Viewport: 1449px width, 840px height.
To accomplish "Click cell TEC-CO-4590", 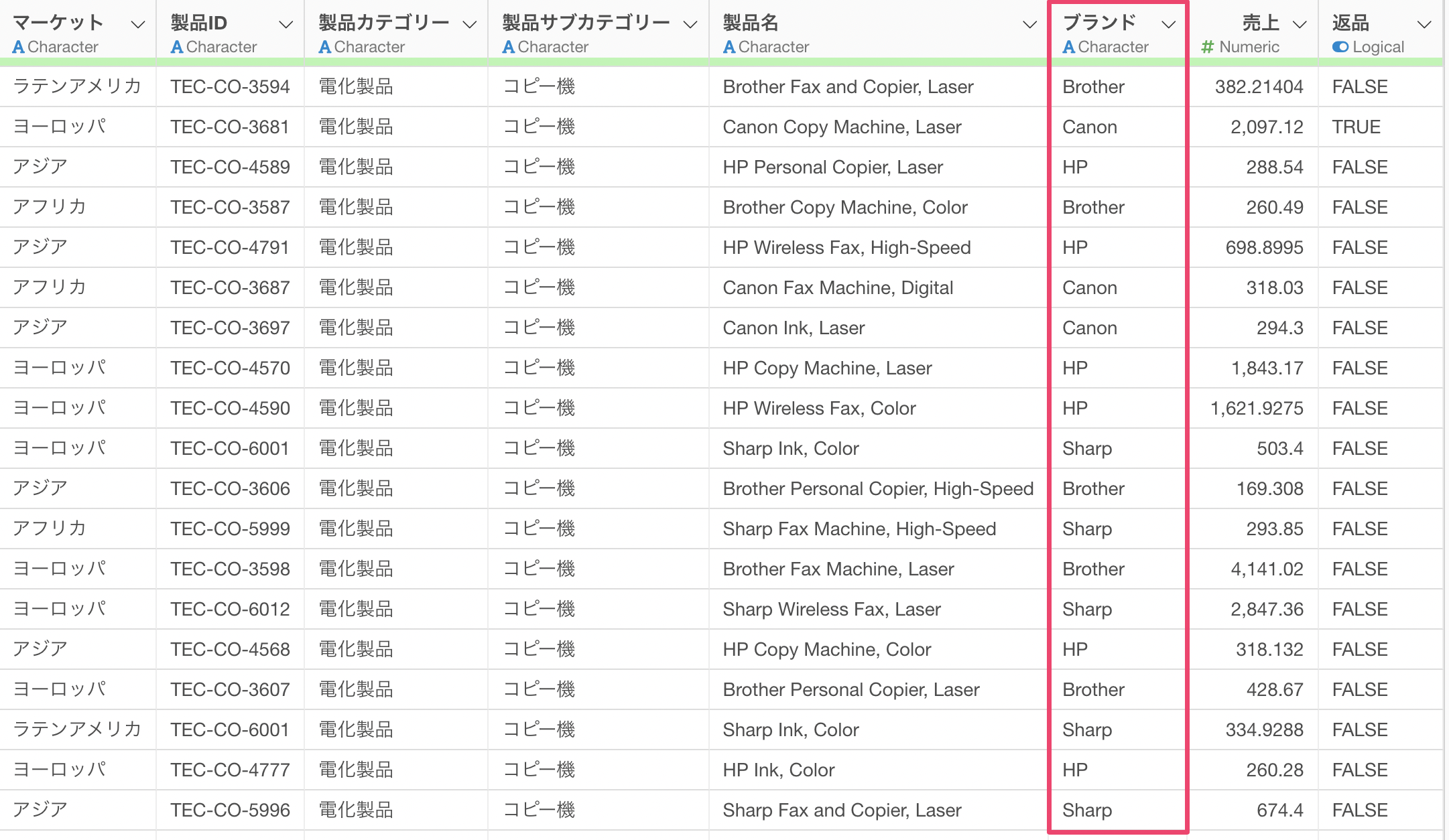I will click(x=230, y=408).
